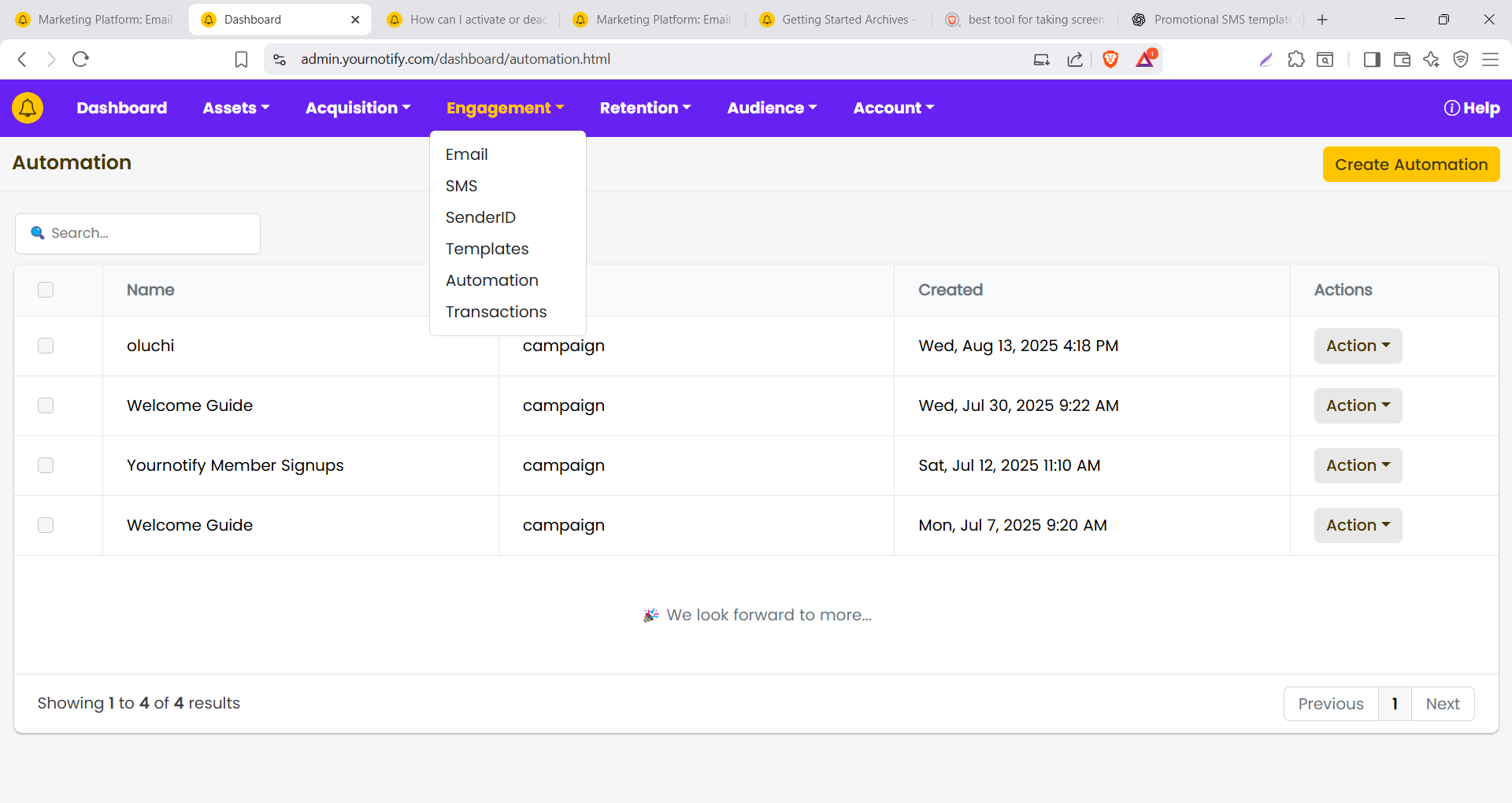This screenshot has height=803, width=1512.
Task: Toggle the select-all header checkbox
Action: pyautogui.click(x=46, y=290)
